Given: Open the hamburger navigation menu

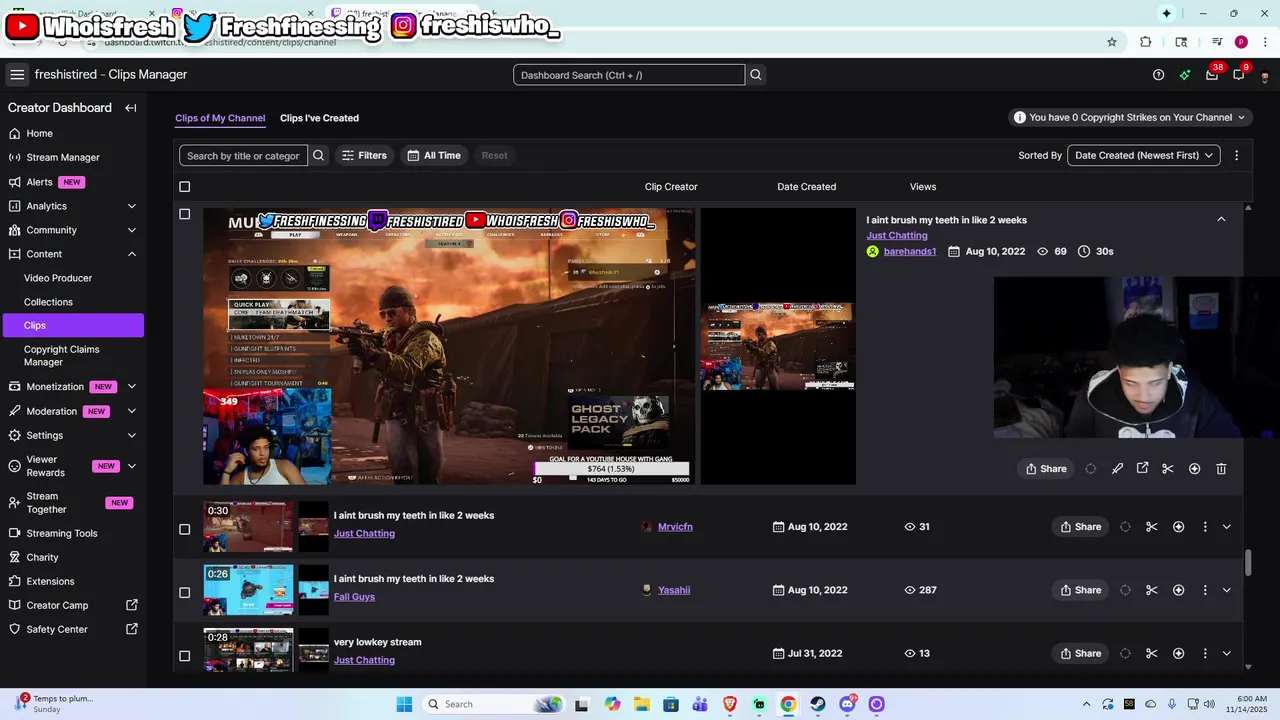Looking at the screenshot, I should 17,75.
